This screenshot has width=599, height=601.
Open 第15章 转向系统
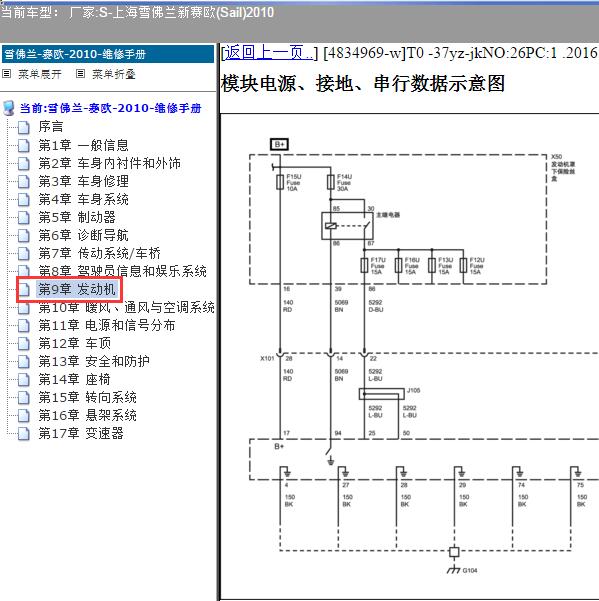pyautogui.click(x=87, y=397)
